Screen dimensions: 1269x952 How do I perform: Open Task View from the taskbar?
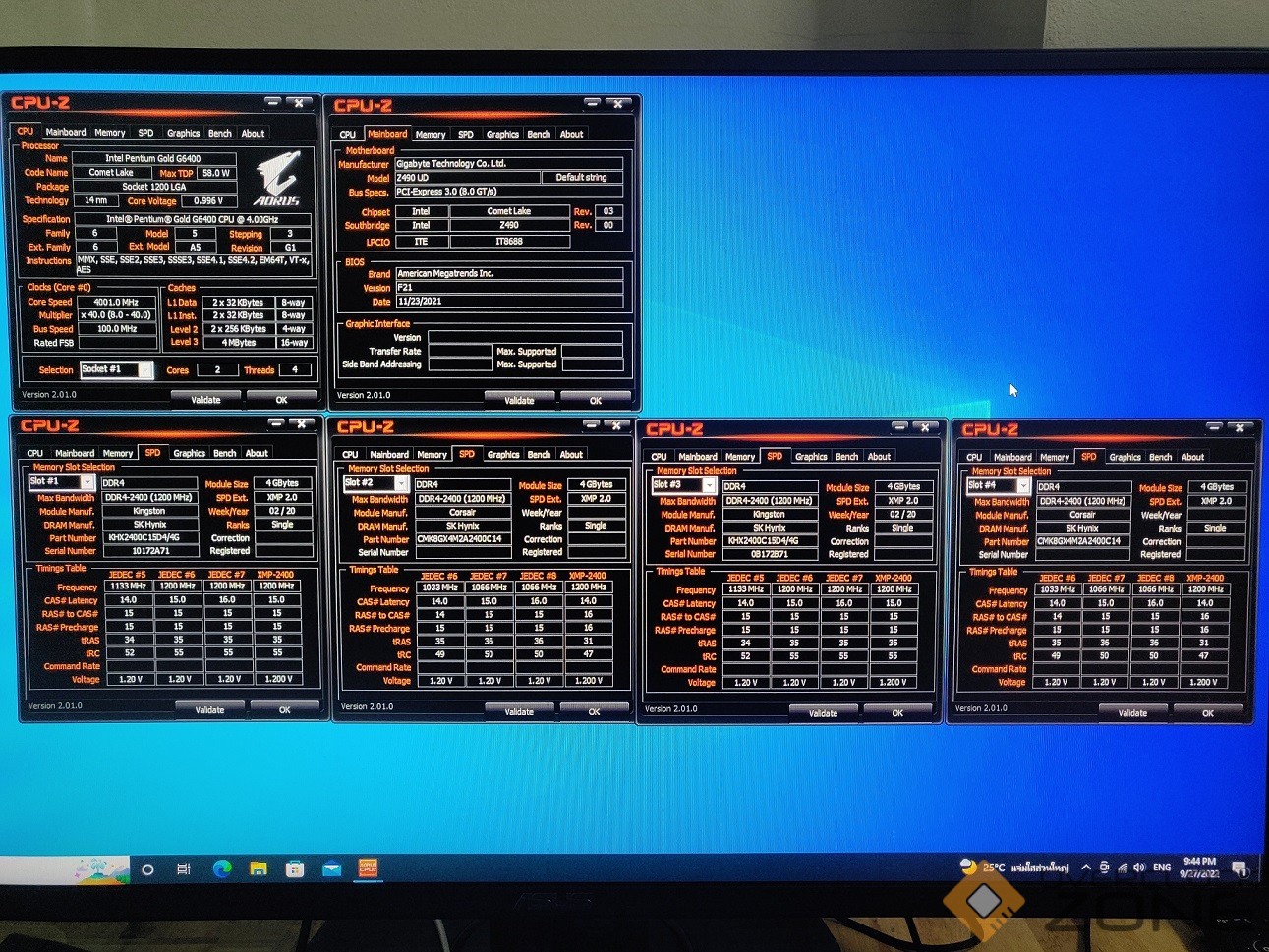183,869
